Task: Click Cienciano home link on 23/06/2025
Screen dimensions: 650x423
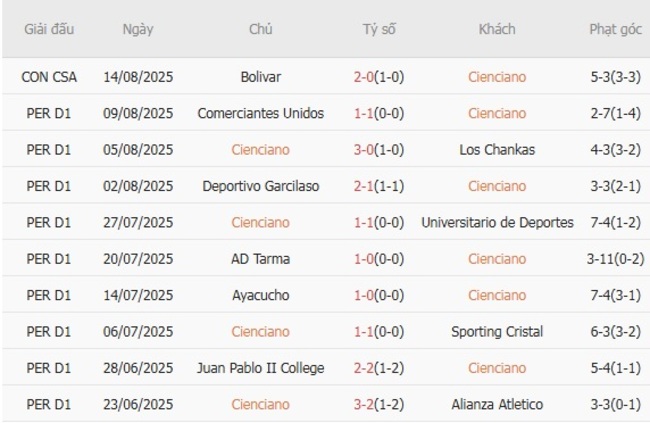Action: (260, 404)
